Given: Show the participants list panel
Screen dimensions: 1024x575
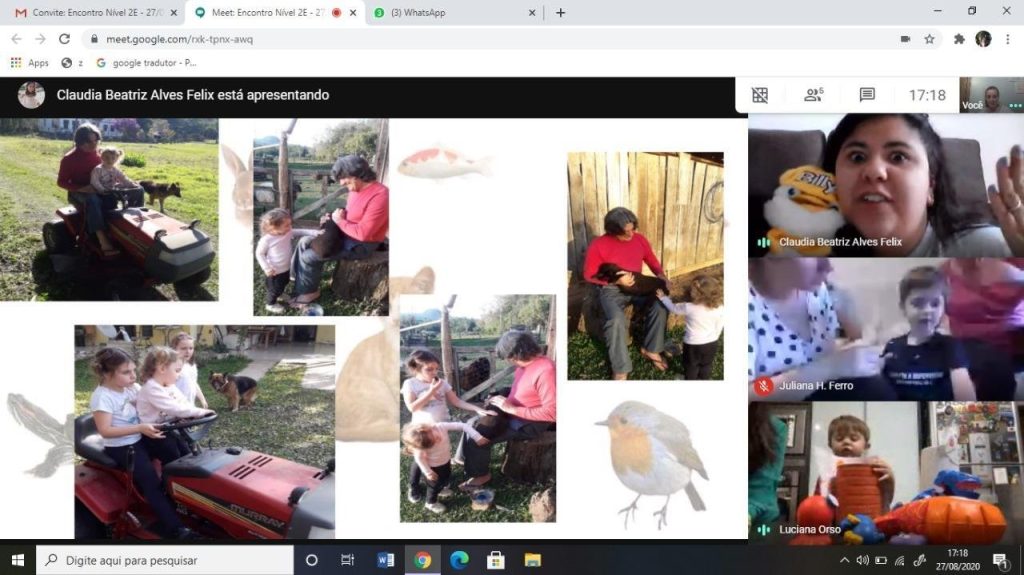Looking at the screenshot, I should point(813,95).
